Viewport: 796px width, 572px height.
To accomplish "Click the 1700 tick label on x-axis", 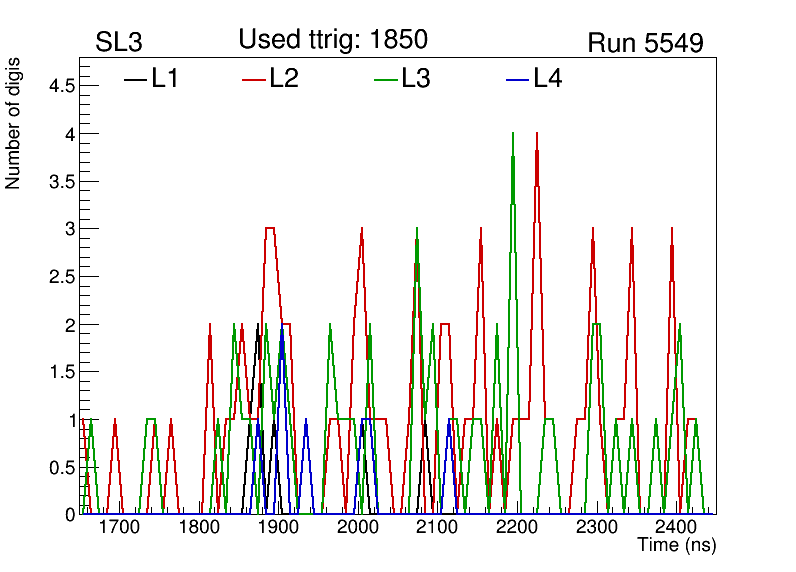I will 120,527.
